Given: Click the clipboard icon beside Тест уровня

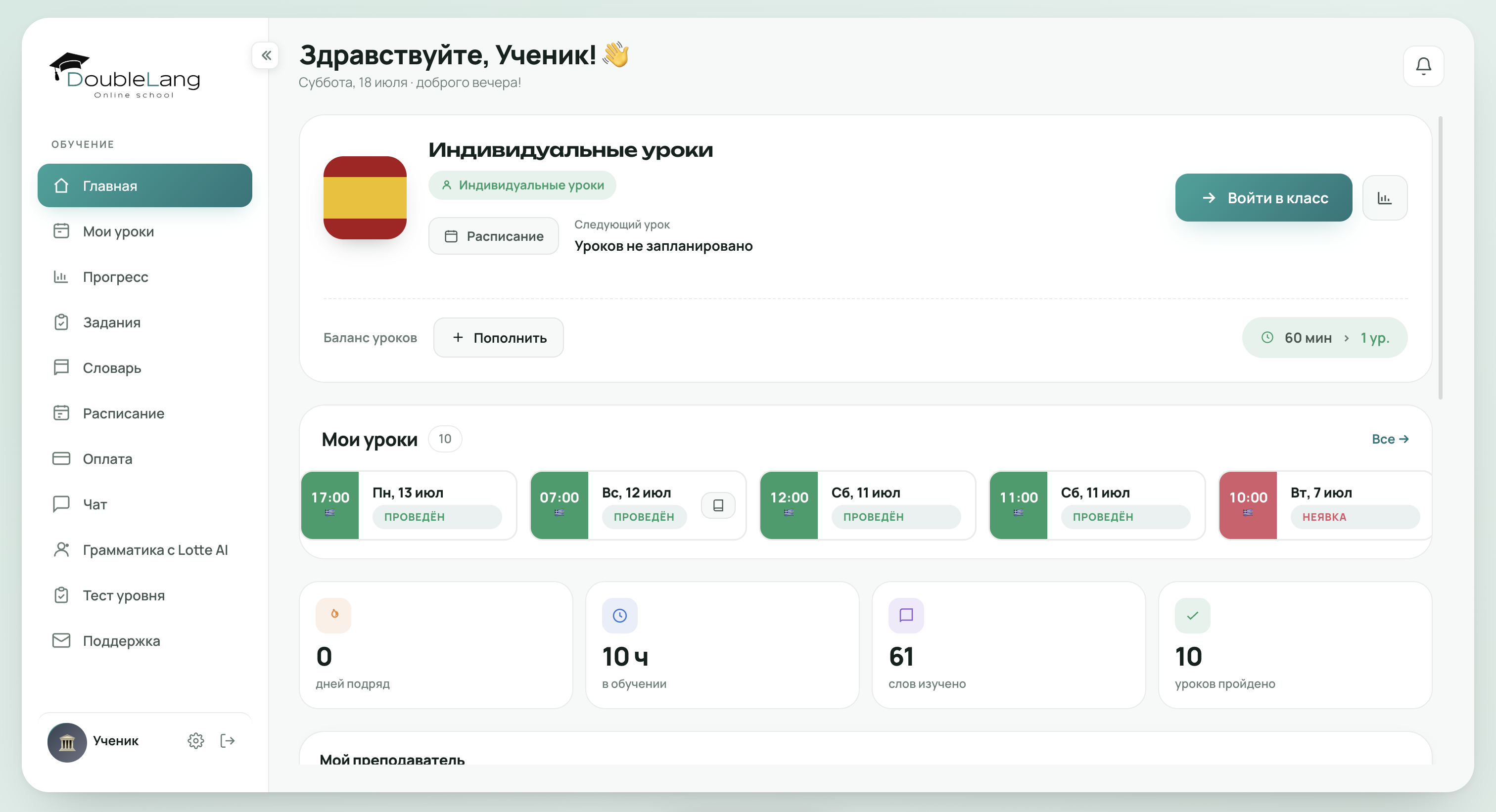Looking at the screenshot, I should click(x=61, y=595).
